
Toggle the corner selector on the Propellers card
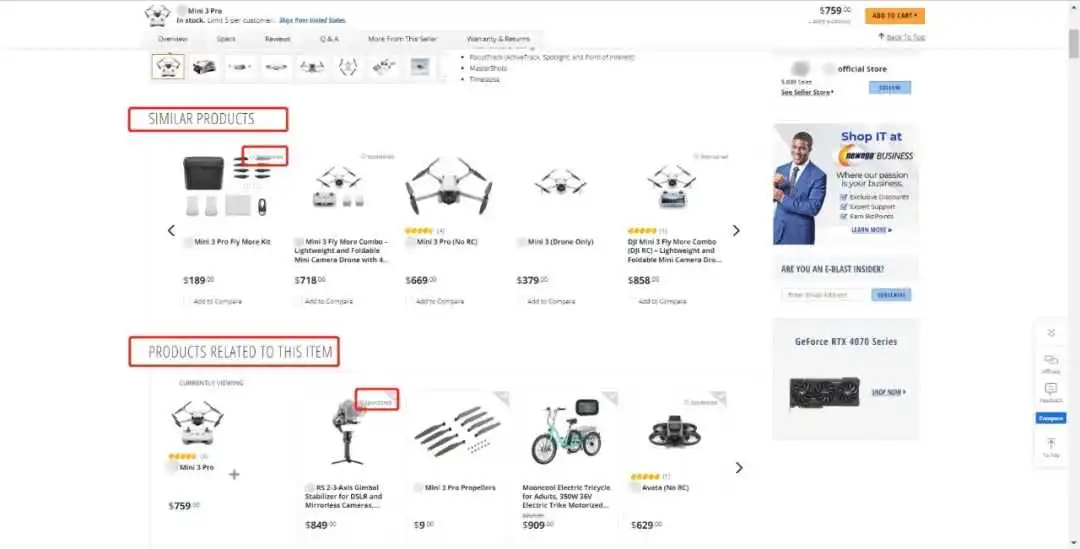coord(502,397)
